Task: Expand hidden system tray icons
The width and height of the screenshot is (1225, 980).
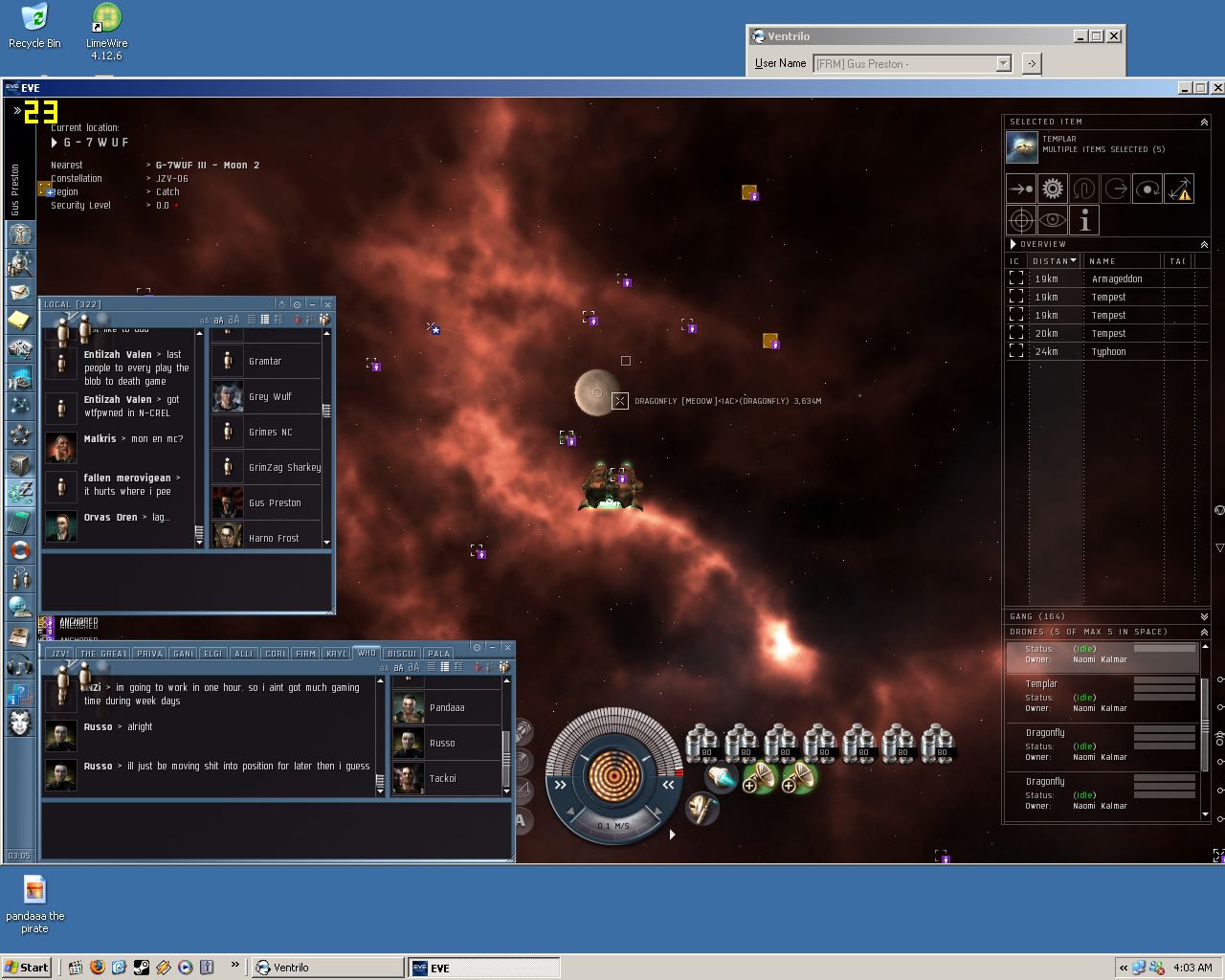Action: tap(1124, 968)
